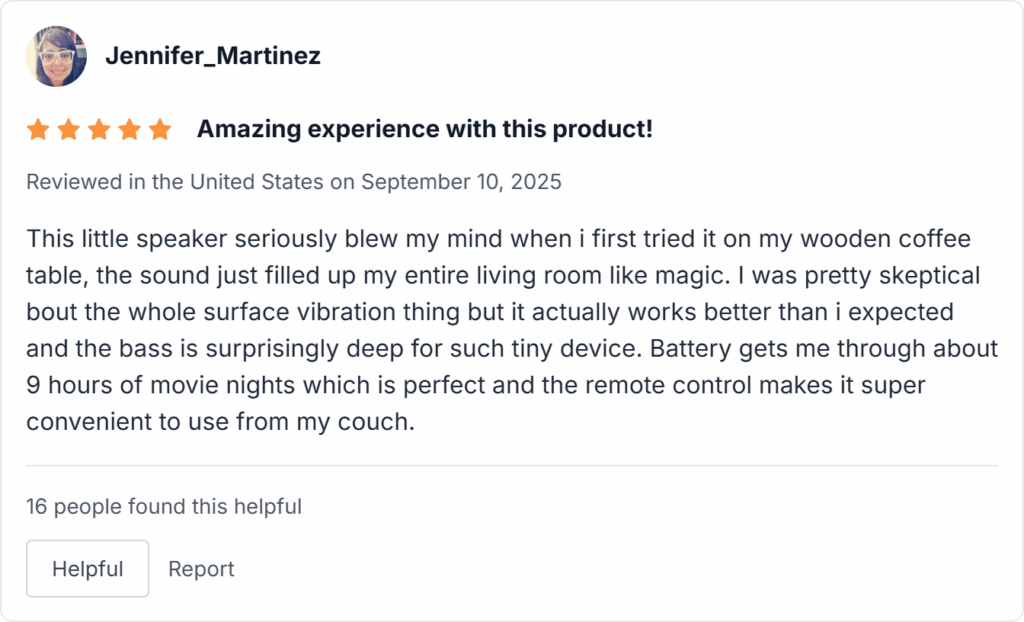Select the star rating next to the headline
This screenshot has height=622, width=1024.
[x=99, y=129]
